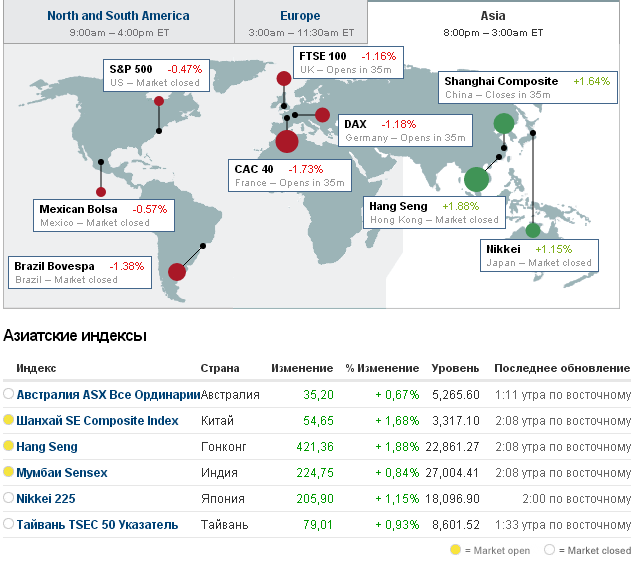Click the Nikkei 225 level 18,096.90
The image size is (637, 568).
[452, 499]
